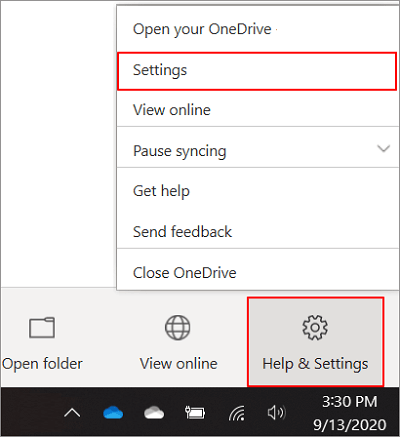Click the volume speaker tray icon
Image resolution: width=400 pixels, height=437 pixels.
tap(276, 413)
